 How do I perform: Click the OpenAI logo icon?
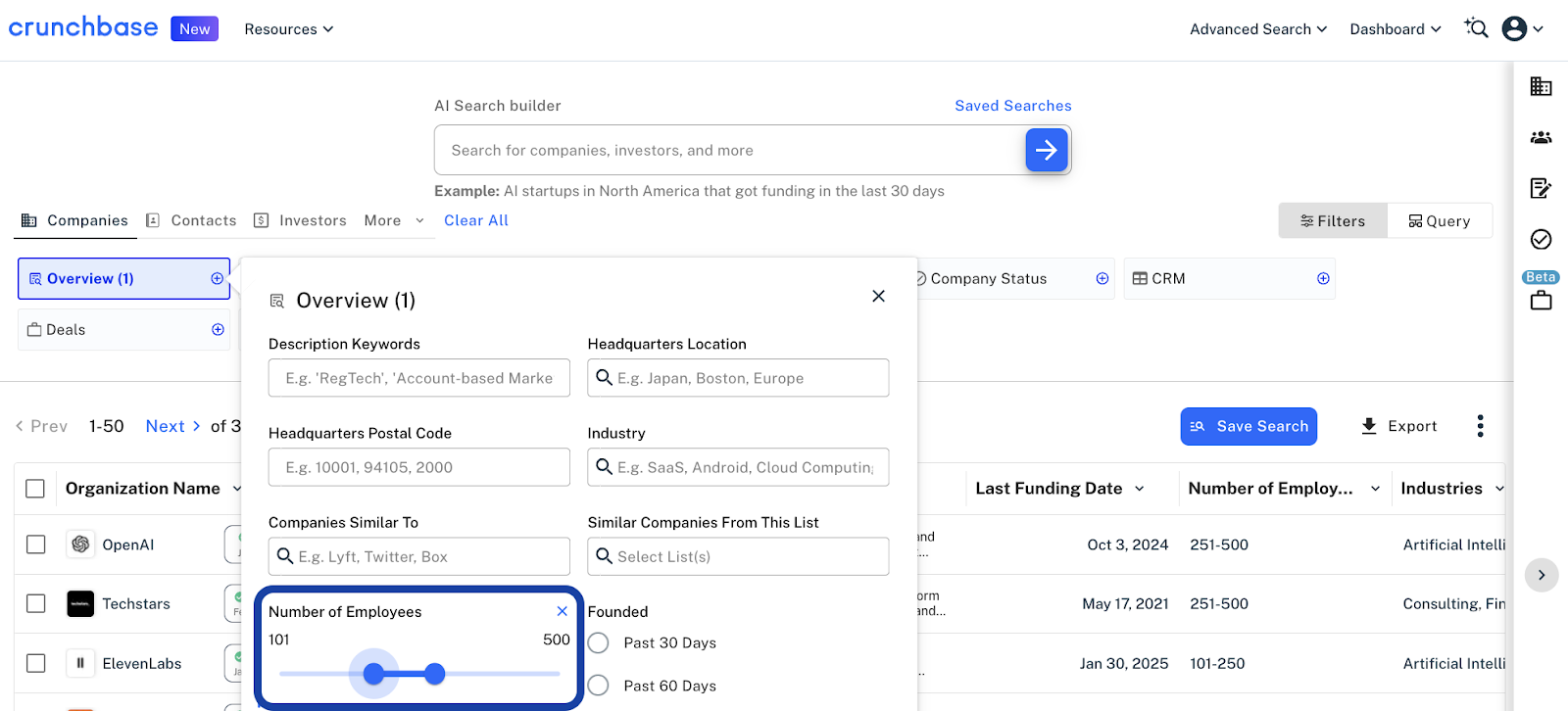80,545
